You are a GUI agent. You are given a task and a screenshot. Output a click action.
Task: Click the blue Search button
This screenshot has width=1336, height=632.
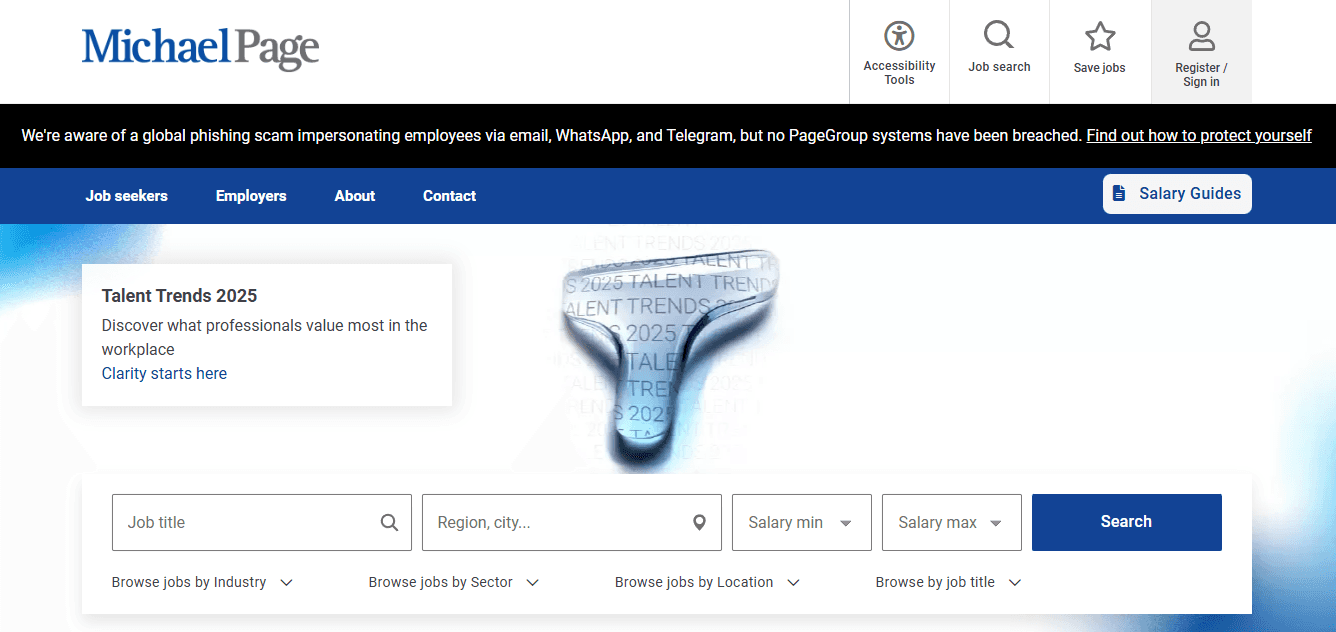point(1127,522)
